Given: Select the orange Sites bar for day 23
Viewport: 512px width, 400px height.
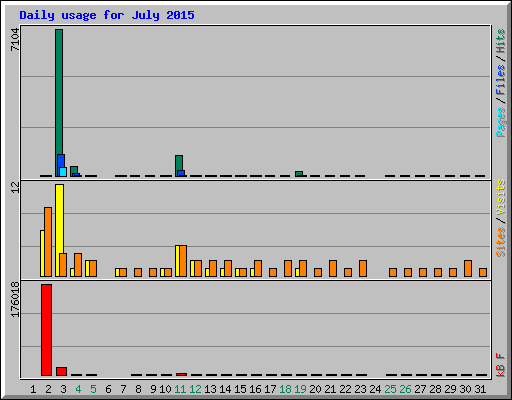Looking at the screenshot, I should (363, 268).
